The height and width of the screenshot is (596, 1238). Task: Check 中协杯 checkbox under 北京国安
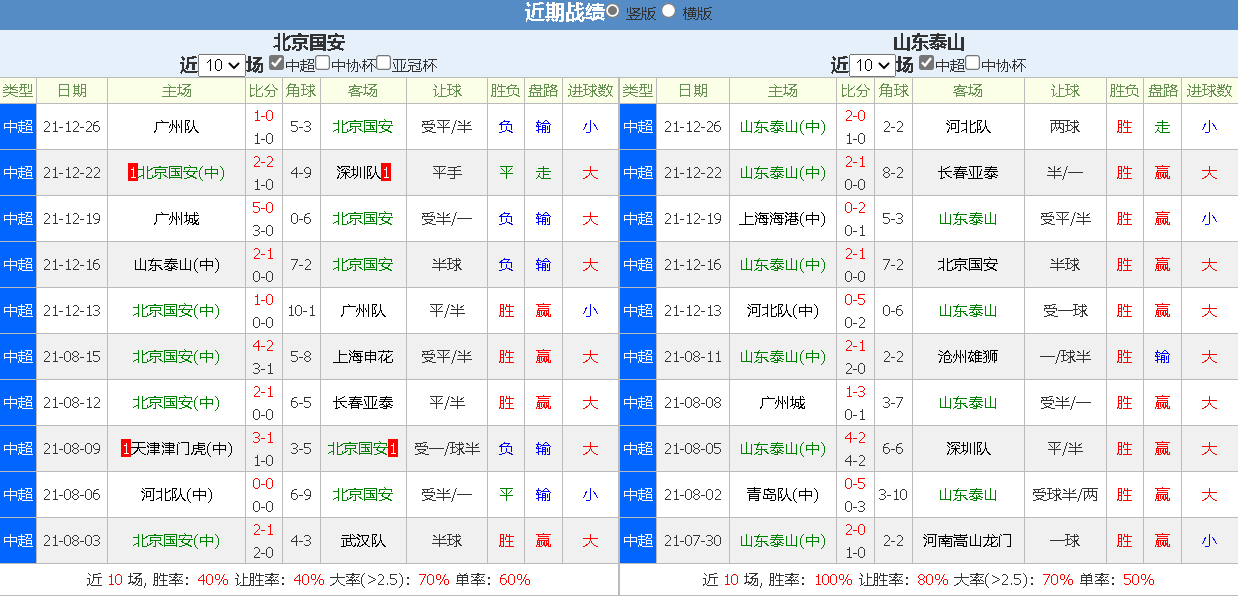[x=323, y=63]
